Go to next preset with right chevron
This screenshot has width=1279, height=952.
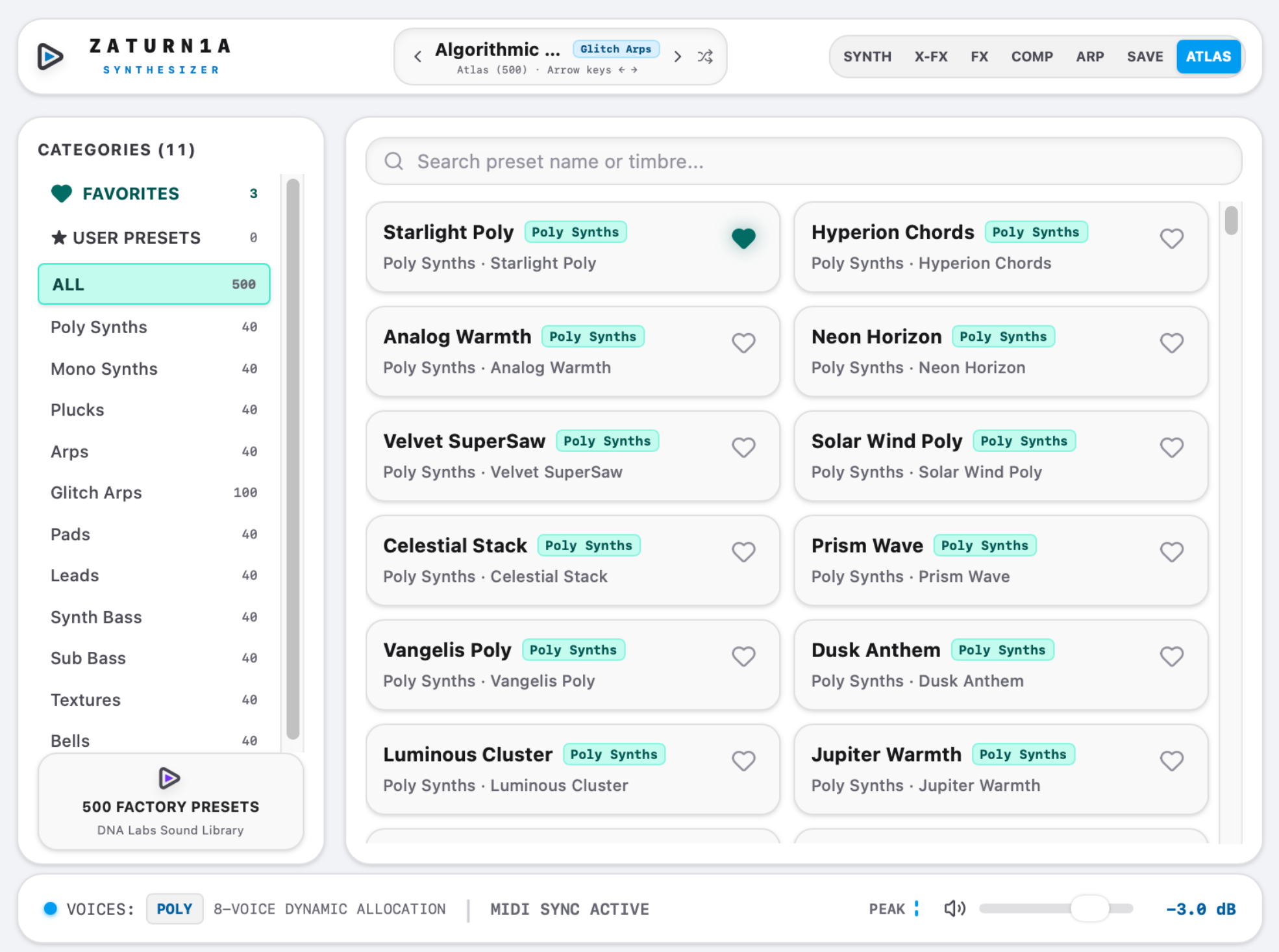[678, 56]
